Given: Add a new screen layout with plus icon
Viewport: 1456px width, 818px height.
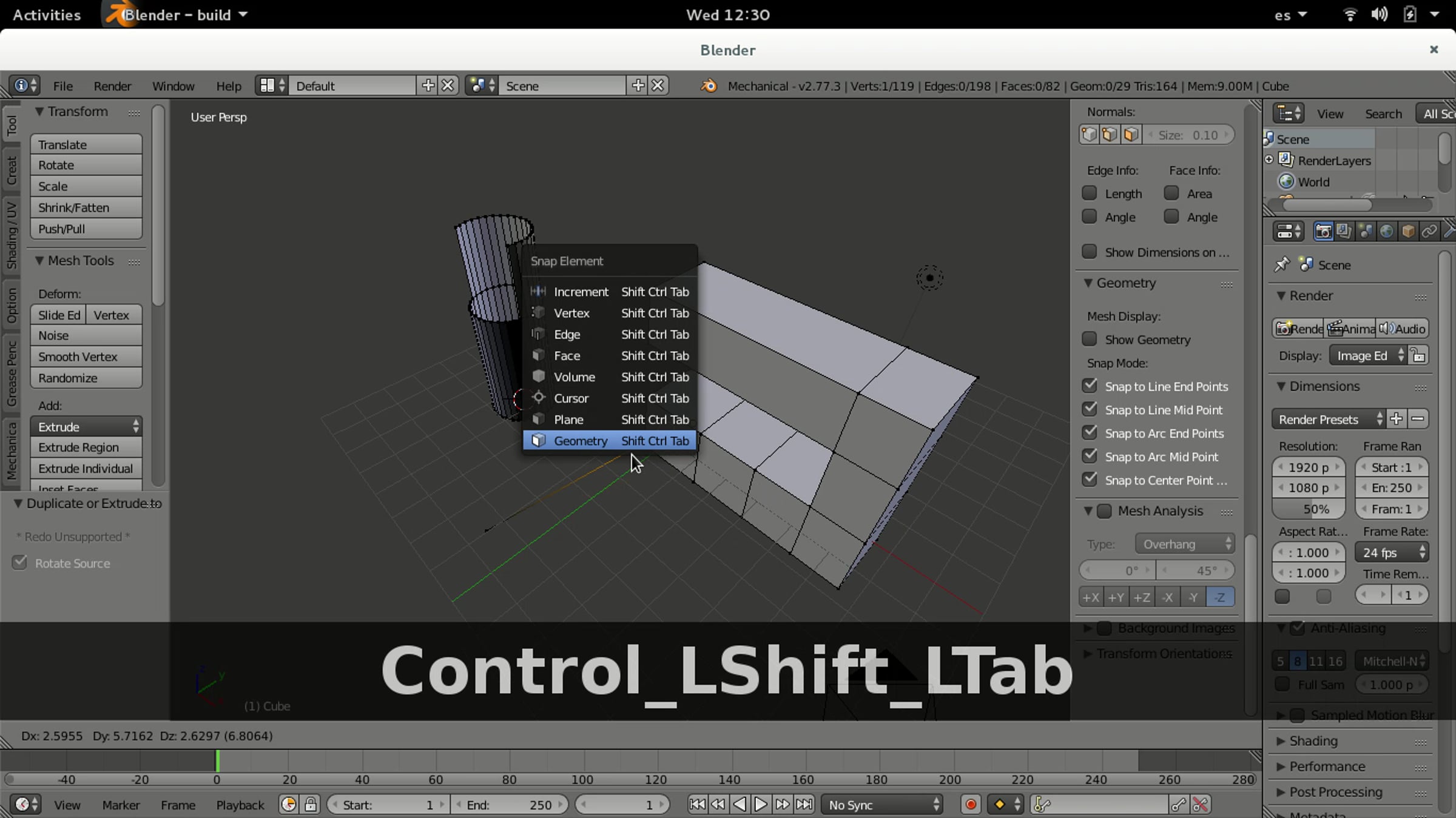Looking at the screenshot, I should point(428,85).
